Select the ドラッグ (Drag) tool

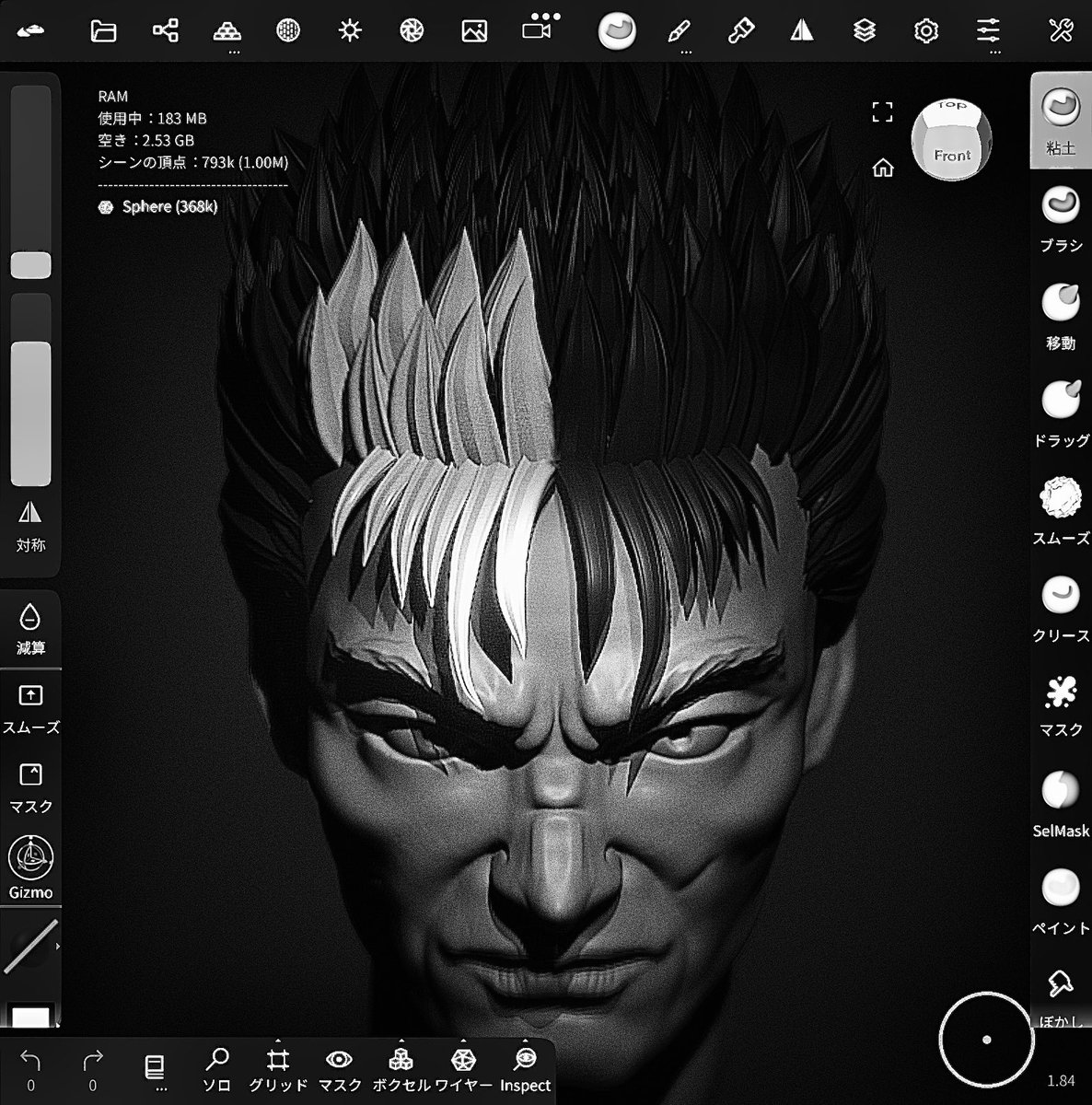point(1061,413)
